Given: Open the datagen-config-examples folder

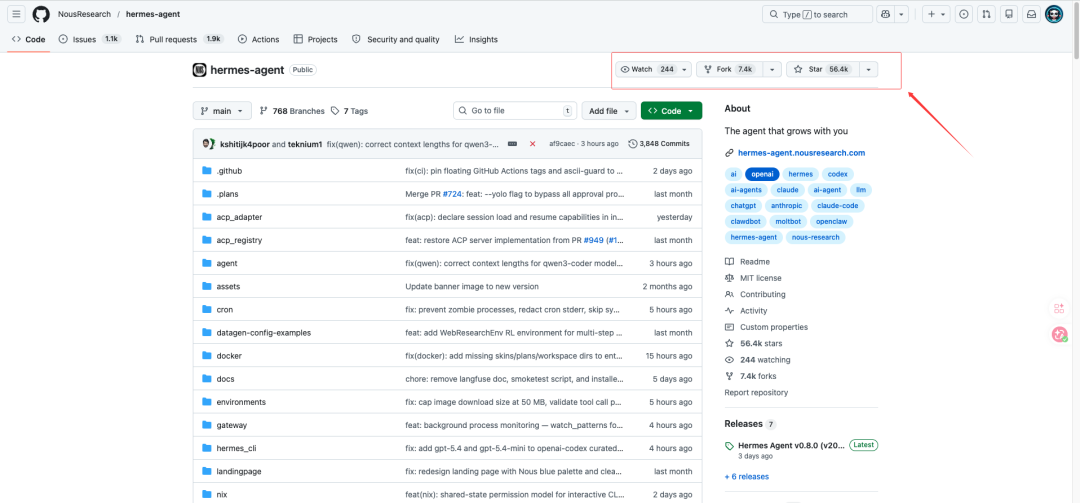Looking at the screenshot, I should (x=264, y=333).
